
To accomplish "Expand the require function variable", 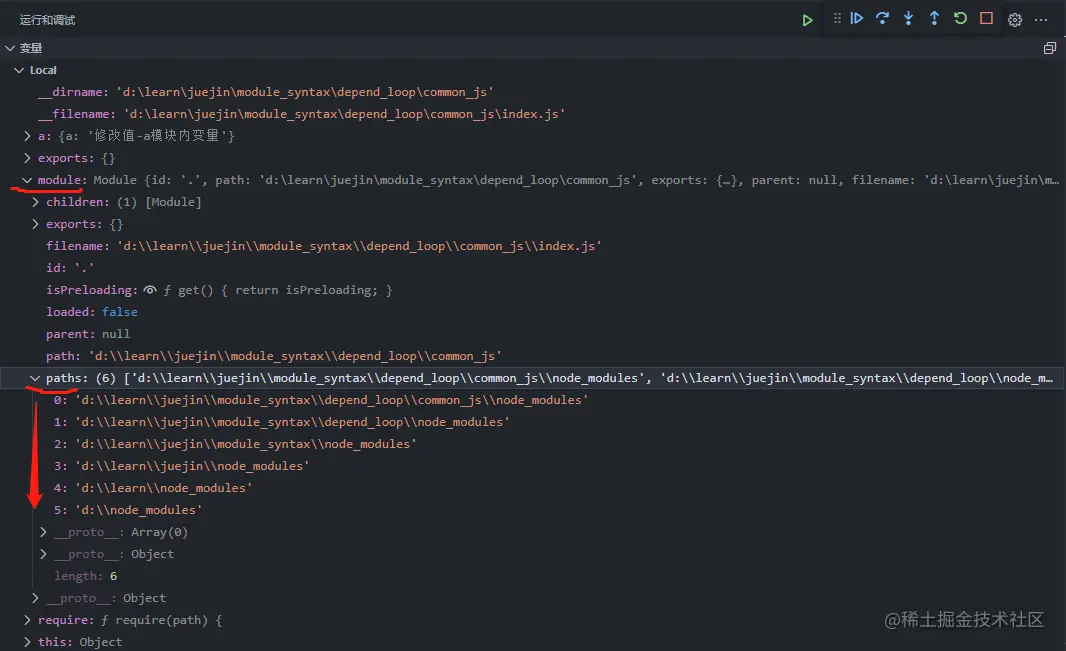I will point(27,620).
